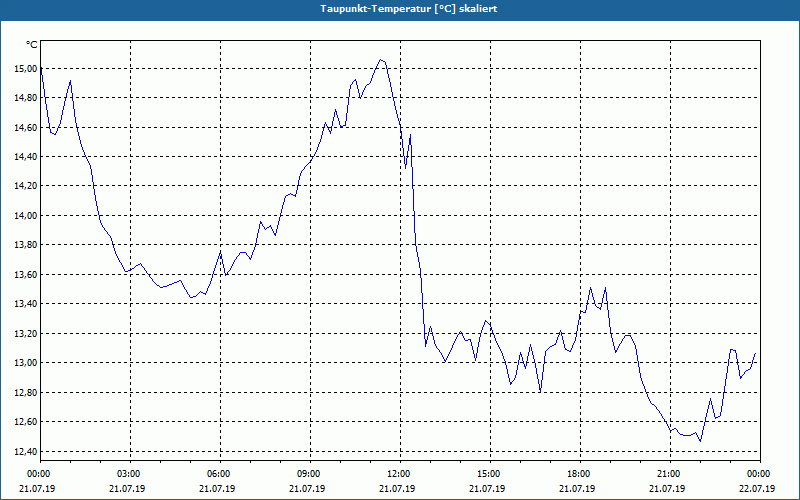
Task: Click the 21:00 time label
Action: [669, 474]
